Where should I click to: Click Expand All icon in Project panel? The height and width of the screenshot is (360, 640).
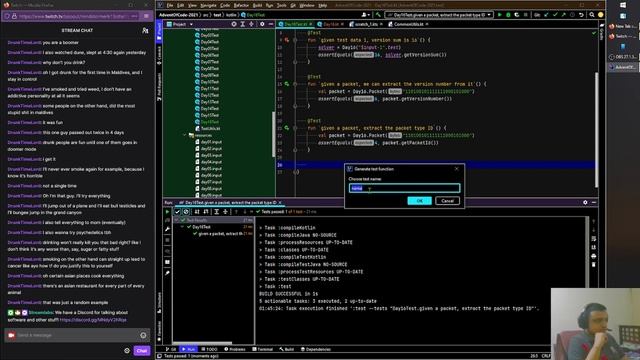pos(242,24)
